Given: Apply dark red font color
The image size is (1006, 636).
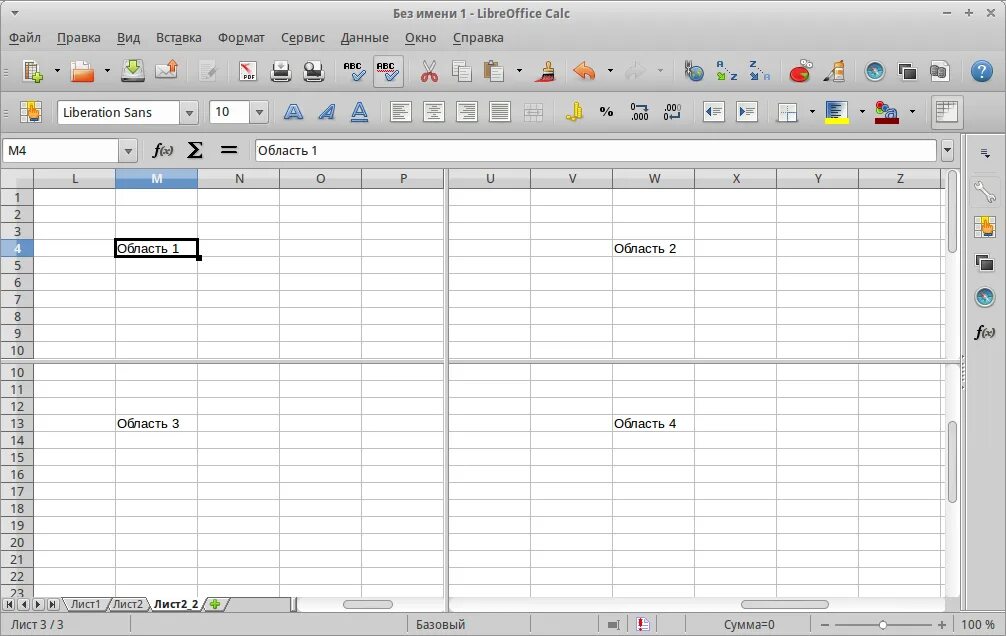Looking at the screenshot, I should (887, 112).
